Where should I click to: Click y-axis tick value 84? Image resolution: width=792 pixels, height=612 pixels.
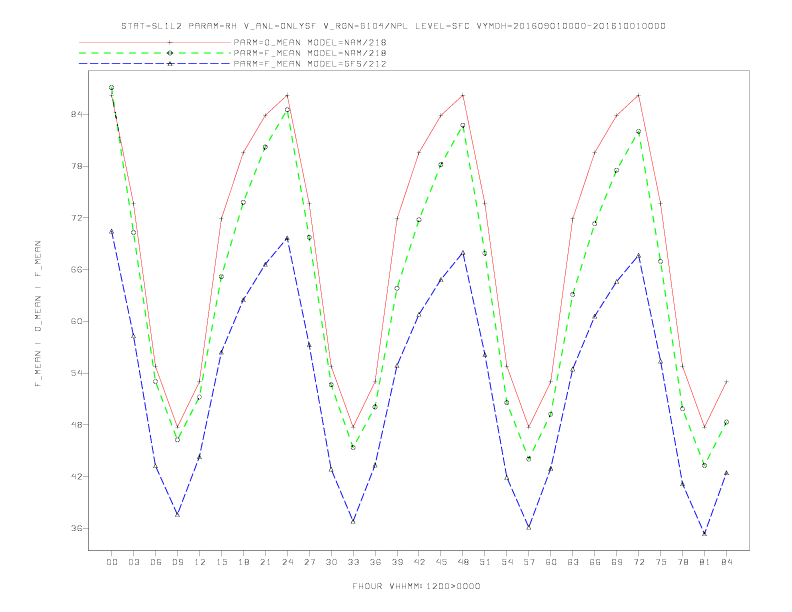77,115
